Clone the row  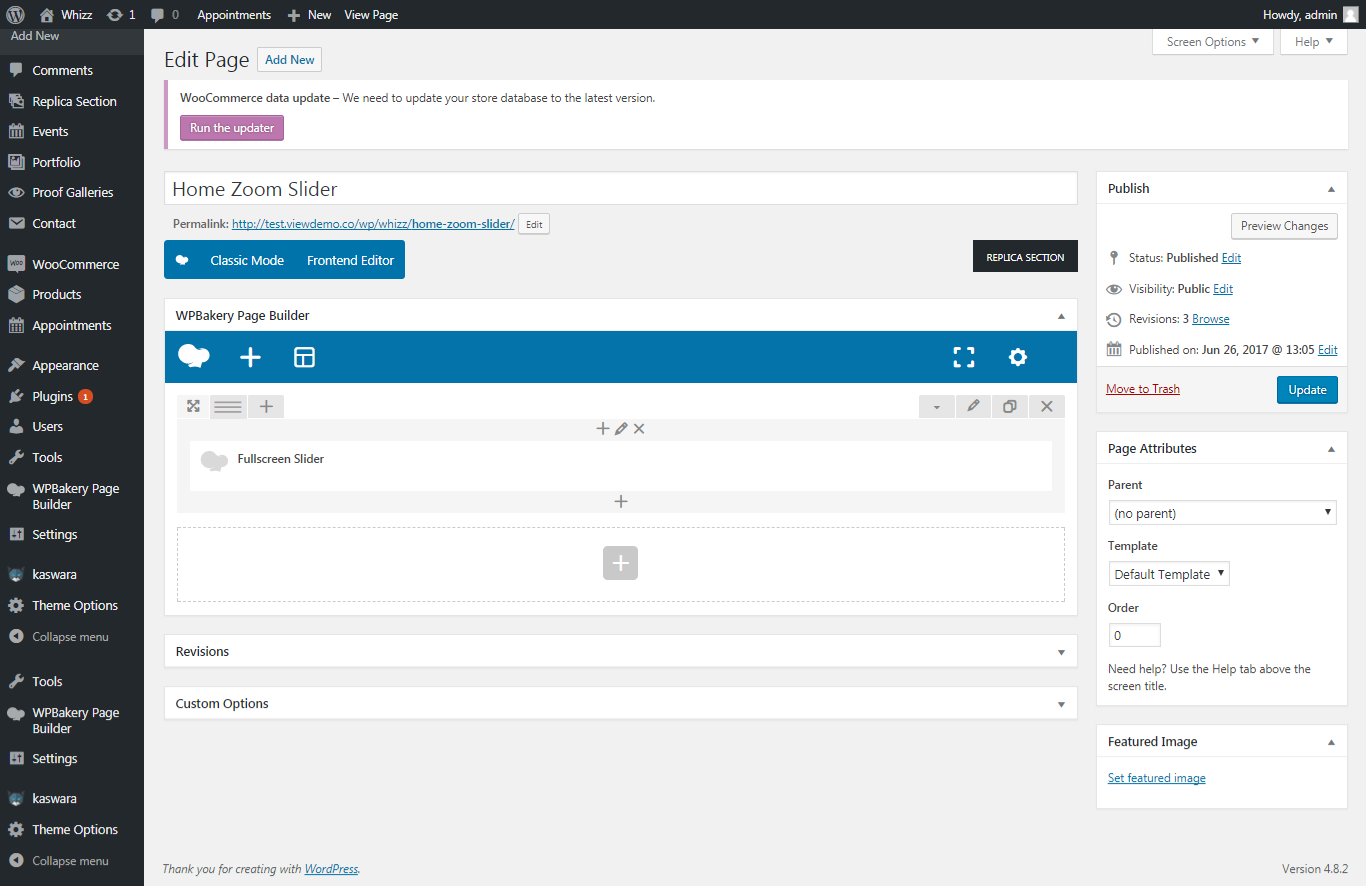[1010, 406]
